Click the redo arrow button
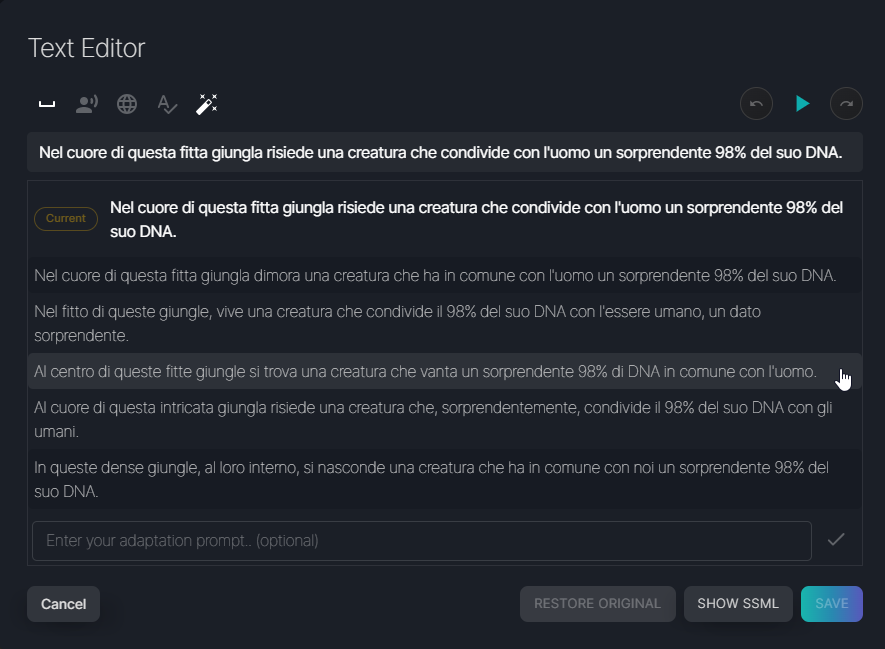Screen dimensions: 885x649 tap(846, 103)
